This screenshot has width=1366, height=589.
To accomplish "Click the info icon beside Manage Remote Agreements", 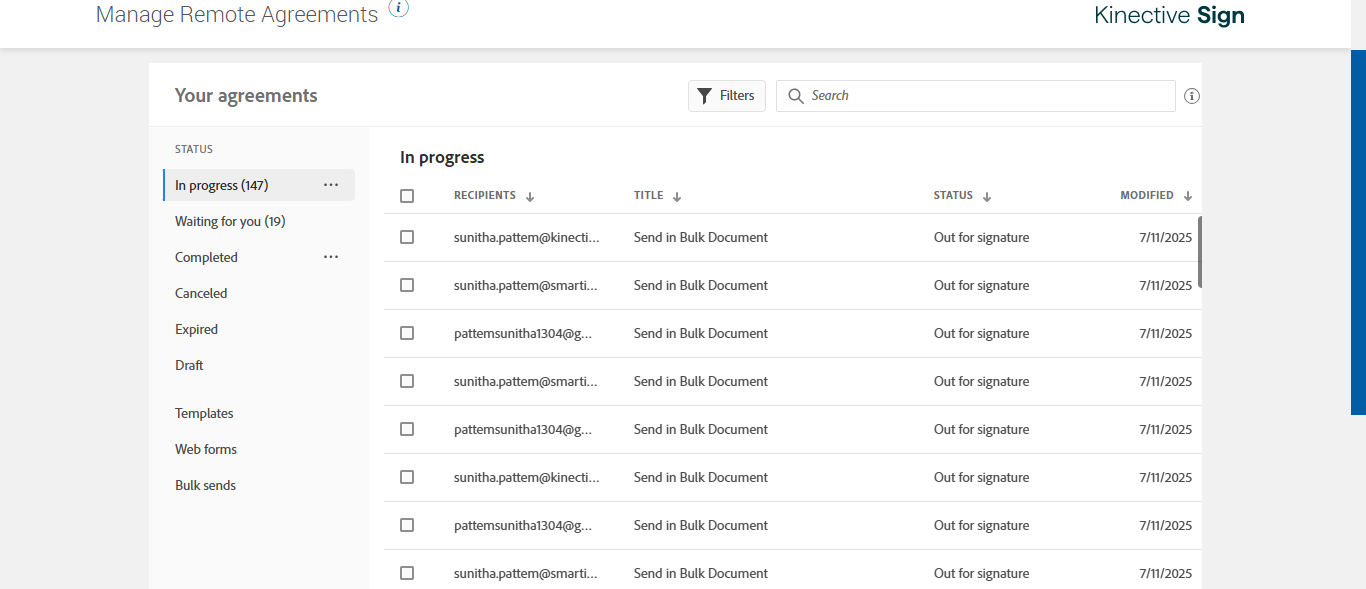I will click(x=399, y=9).
